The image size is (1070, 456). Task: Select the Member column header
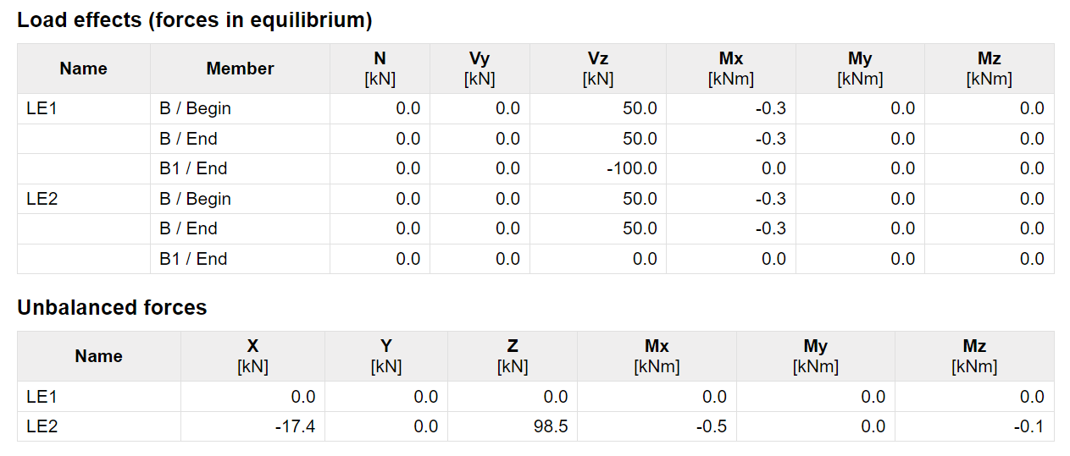point(240,69)
